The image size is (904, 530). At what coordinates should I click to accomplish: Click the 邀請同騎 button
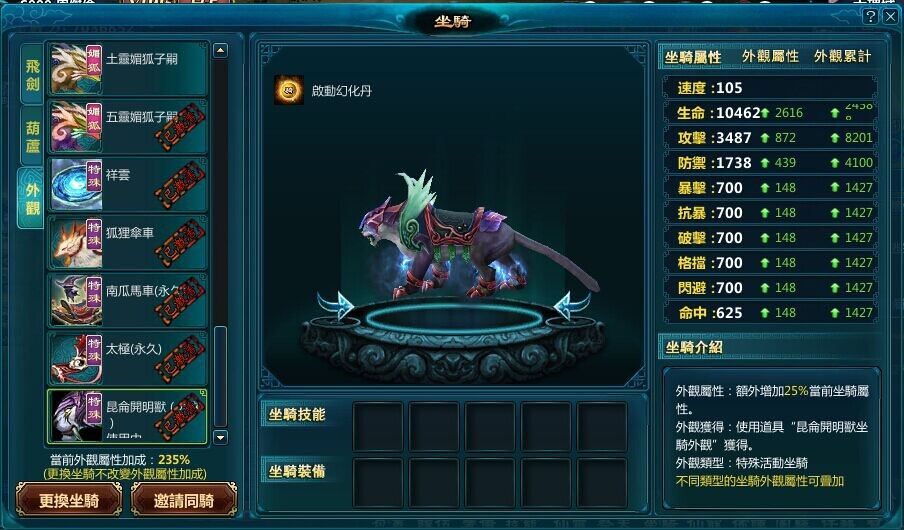pyautogui.click(x=184, y=499)
